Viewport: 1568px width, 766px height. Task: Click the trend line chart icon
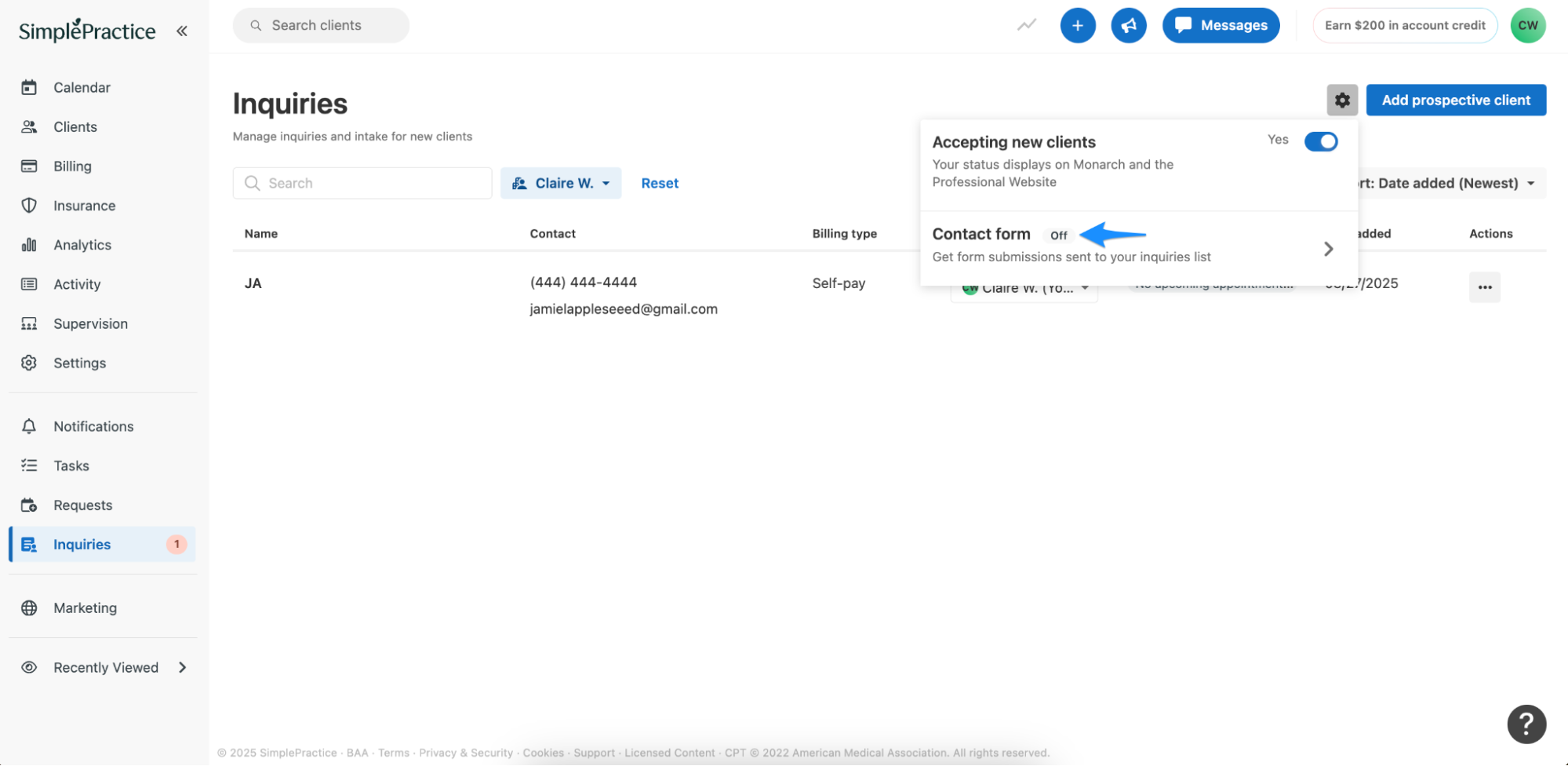(1027, 25)
